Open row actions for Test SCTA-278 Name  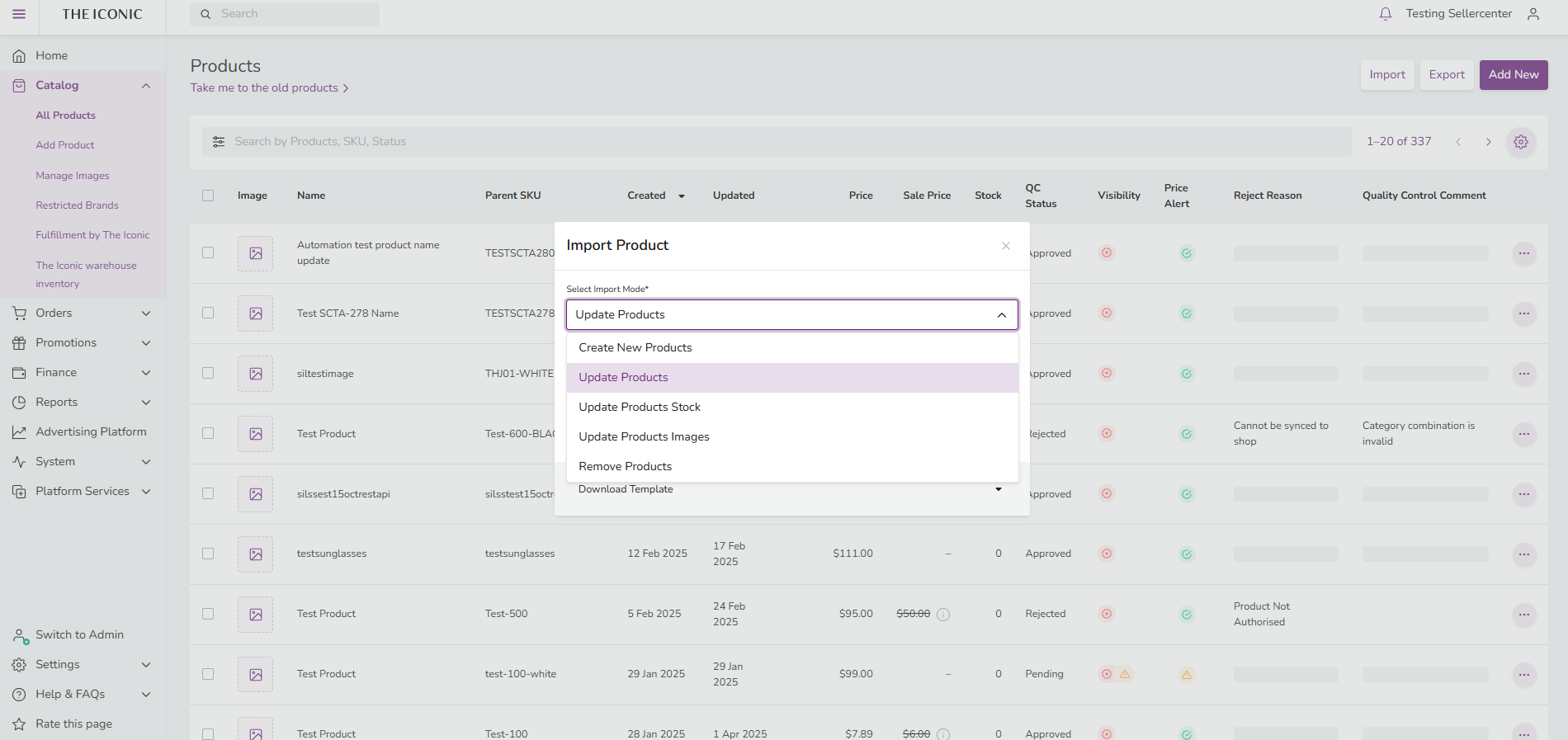[1524, 313]
